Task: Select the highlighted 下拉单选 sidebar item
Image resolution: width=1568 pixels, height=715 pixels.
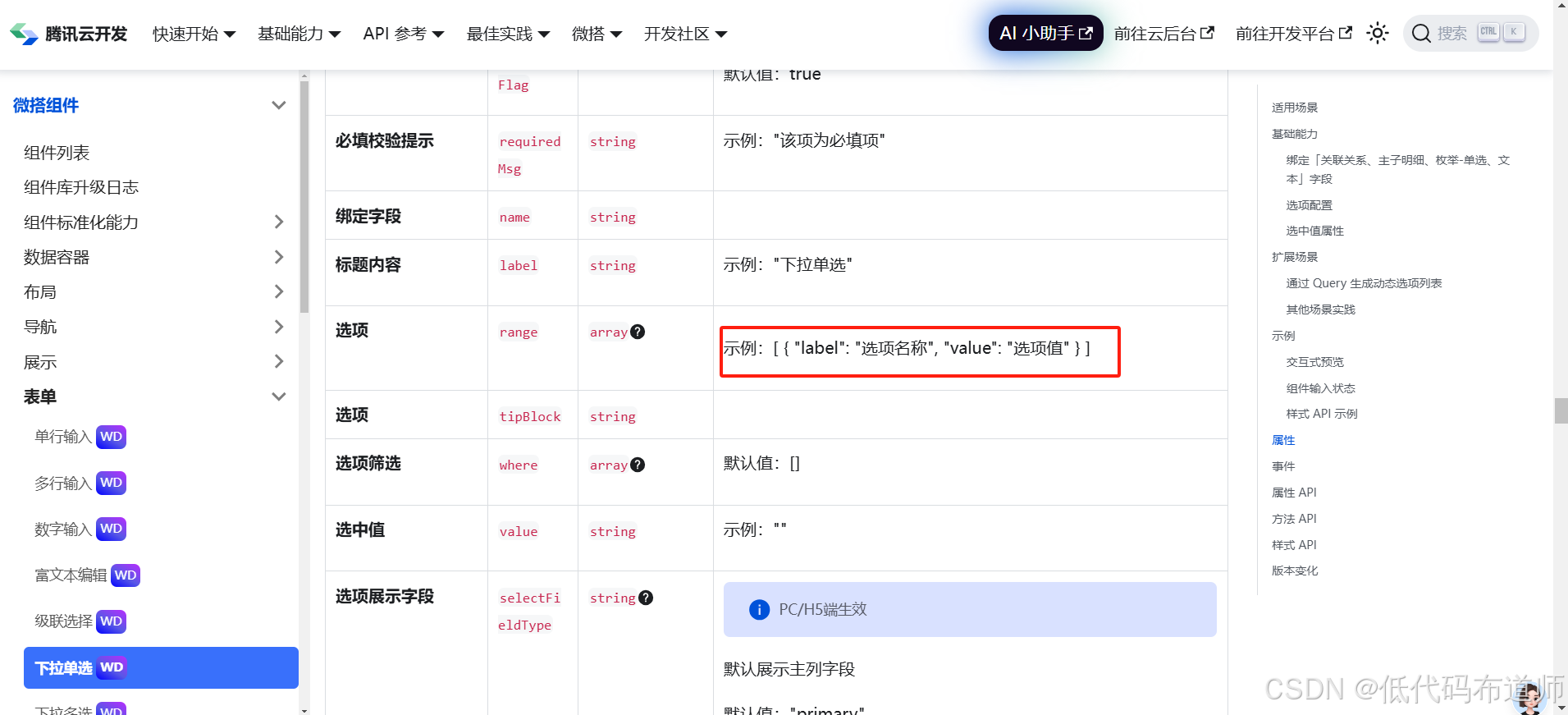Action: tap(161, 667)
